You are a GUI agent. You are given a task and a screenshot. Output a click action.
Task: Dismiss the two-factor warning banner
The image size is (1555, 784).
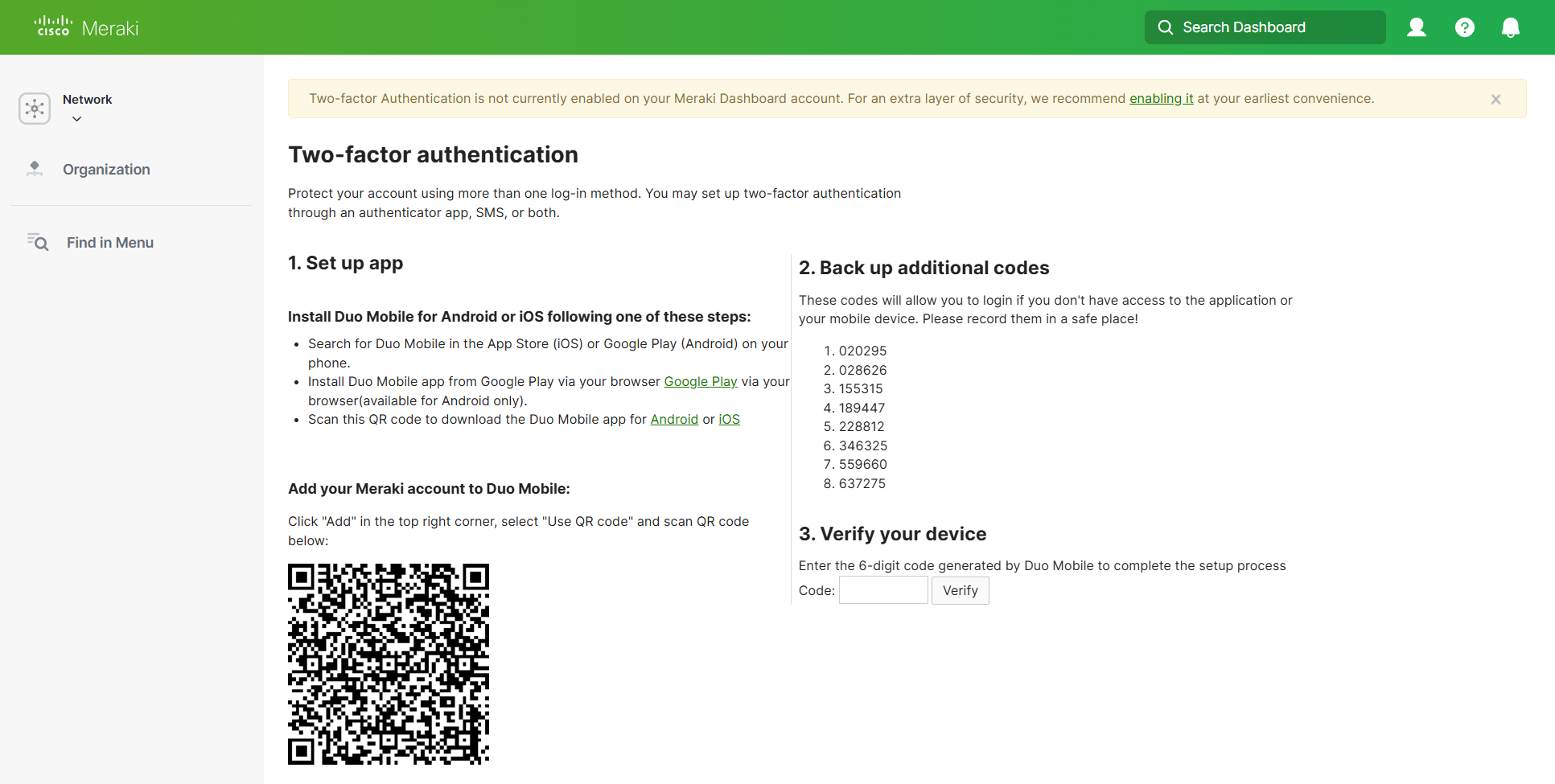(1495, 100)
